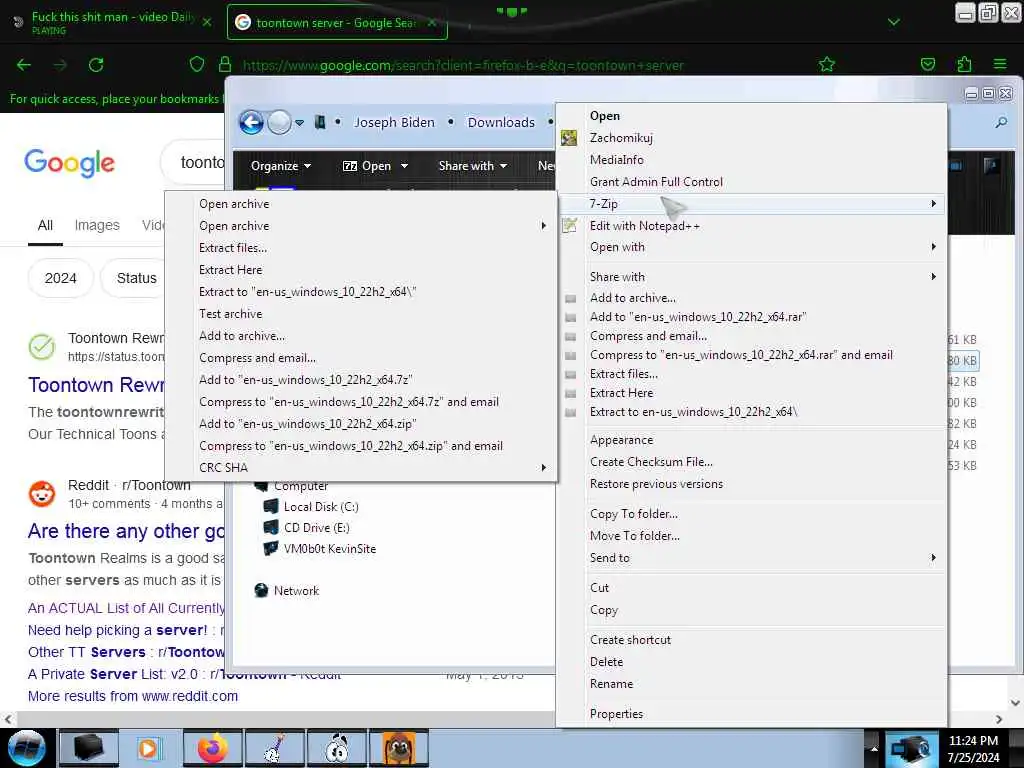Click the horizontal scrollbar right arrow

(999, 719)
